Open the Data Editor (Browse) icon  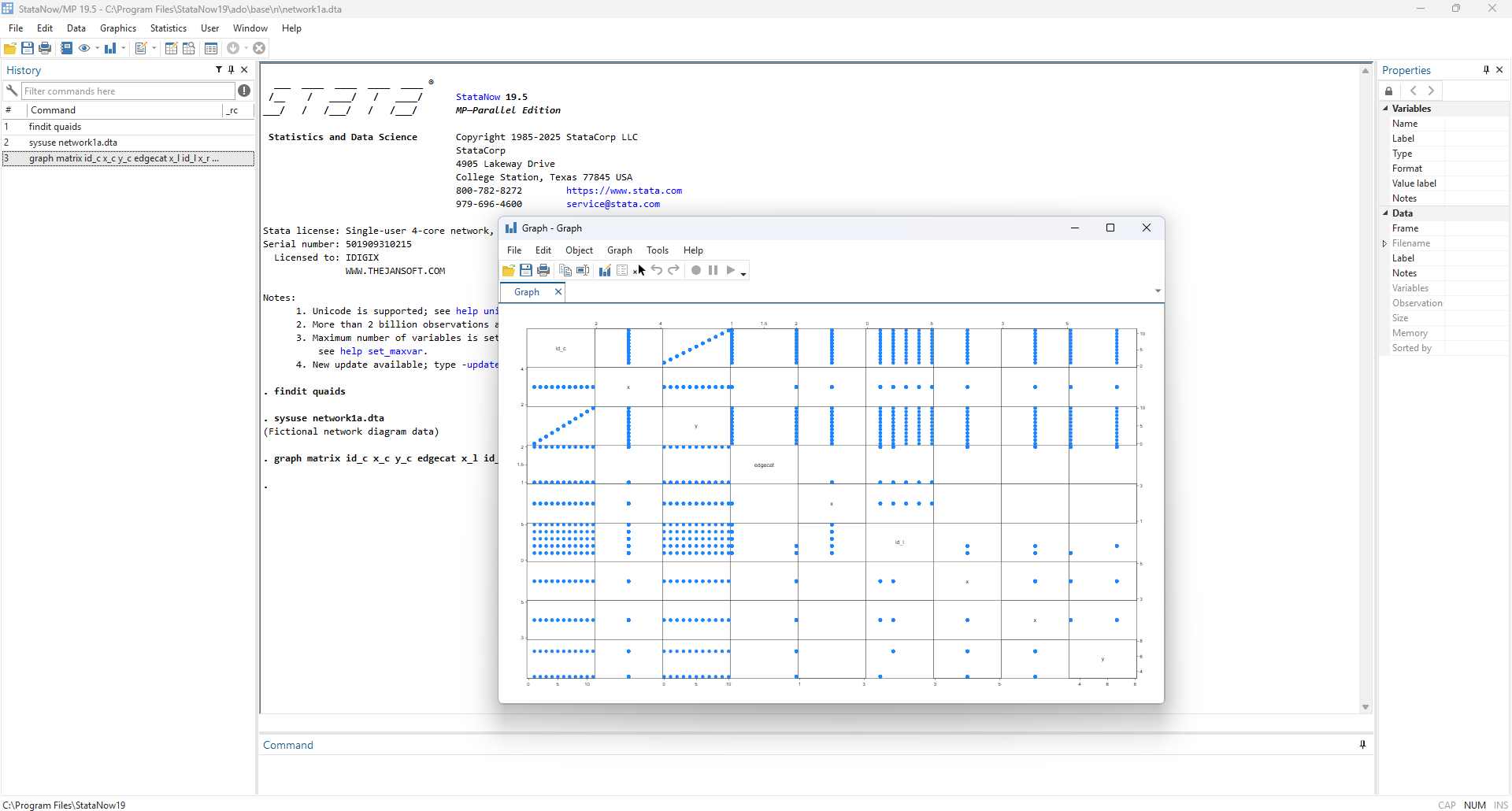click(x=189, y=49)
